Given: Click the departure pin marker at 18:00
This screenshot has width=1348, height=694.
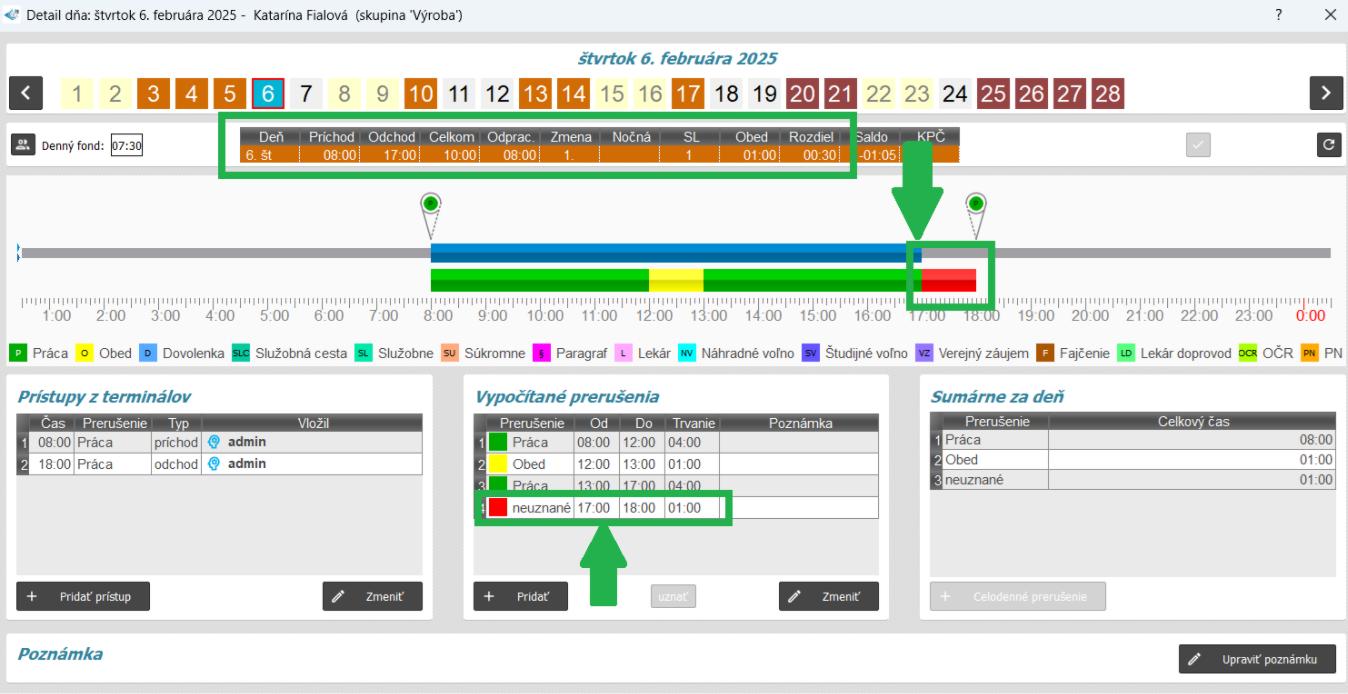Looking at the screenshot, I should pyautogui.click(x=976, y=204).
